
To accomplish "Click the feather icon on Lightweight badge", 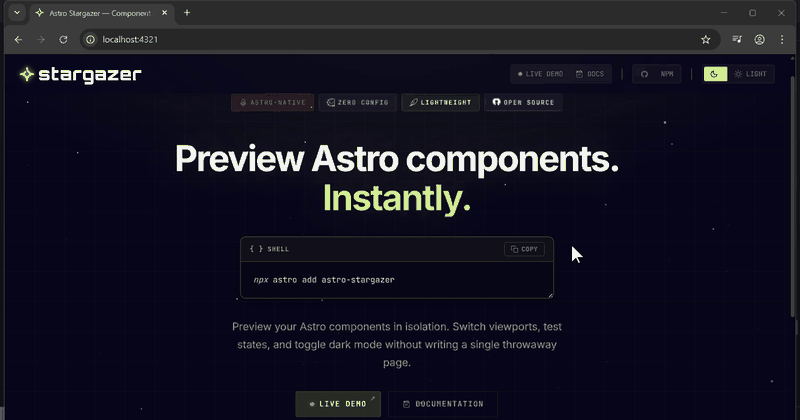I will [x=413, y=102].
